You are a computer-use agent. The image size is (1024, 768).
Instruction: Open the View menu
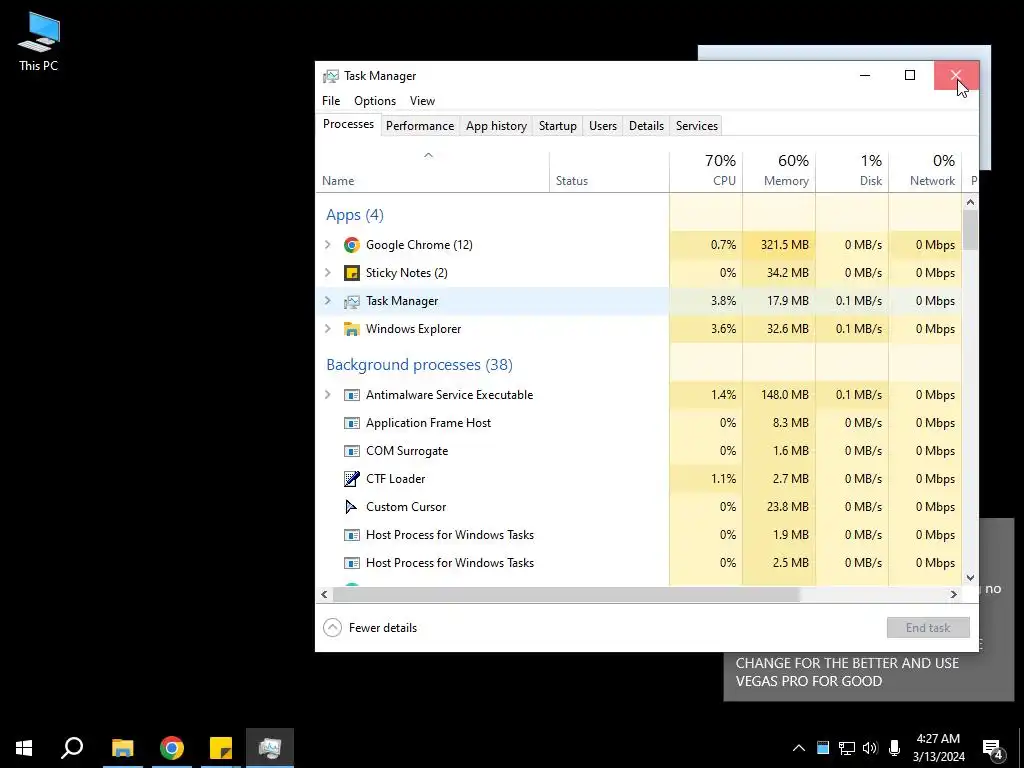coord(423,101)
